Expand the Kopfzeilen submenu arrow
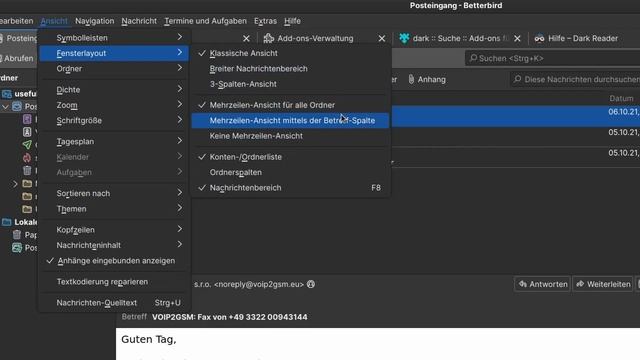 pyautogui.click(x=180, y=229)
